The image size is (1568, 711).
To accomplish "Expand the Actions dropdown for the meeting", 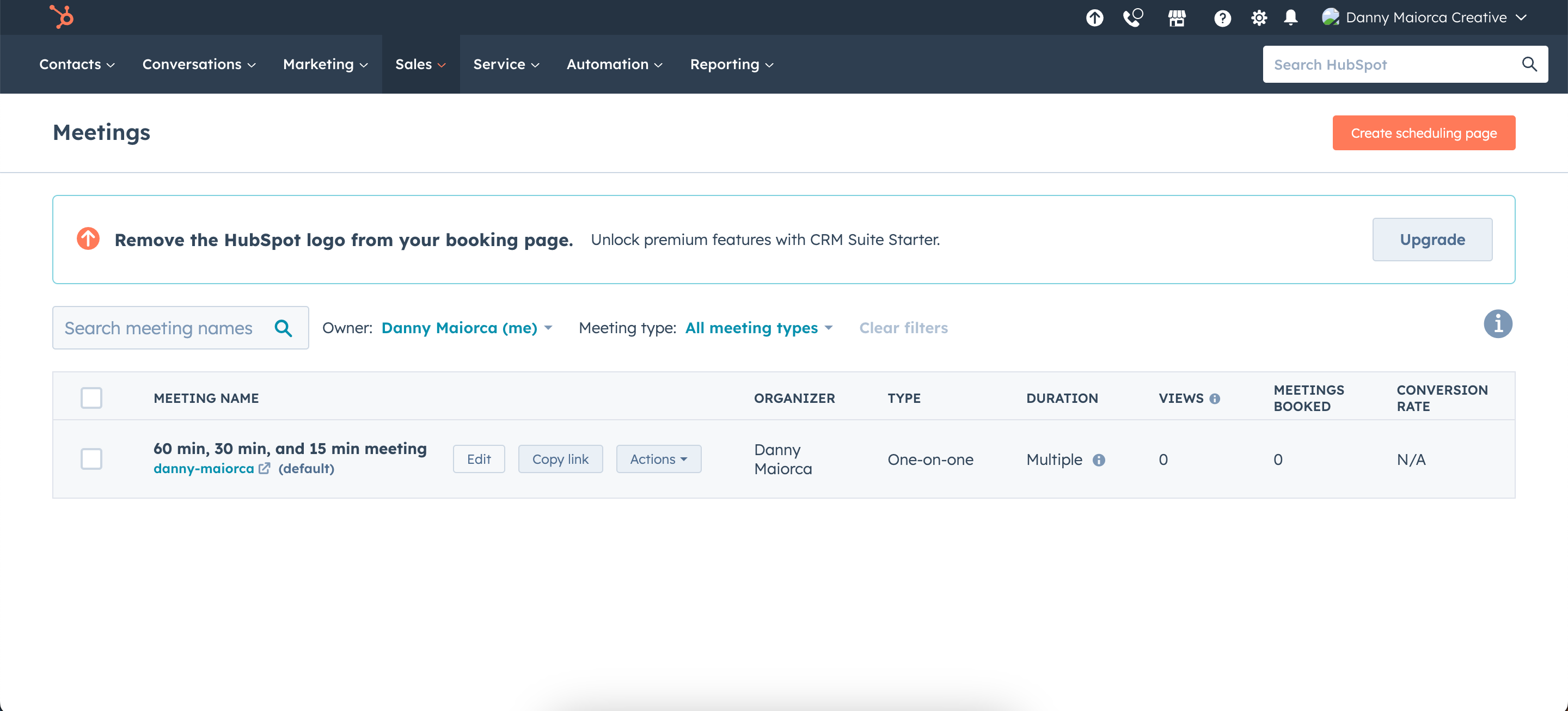I will [x=659, y=459].
